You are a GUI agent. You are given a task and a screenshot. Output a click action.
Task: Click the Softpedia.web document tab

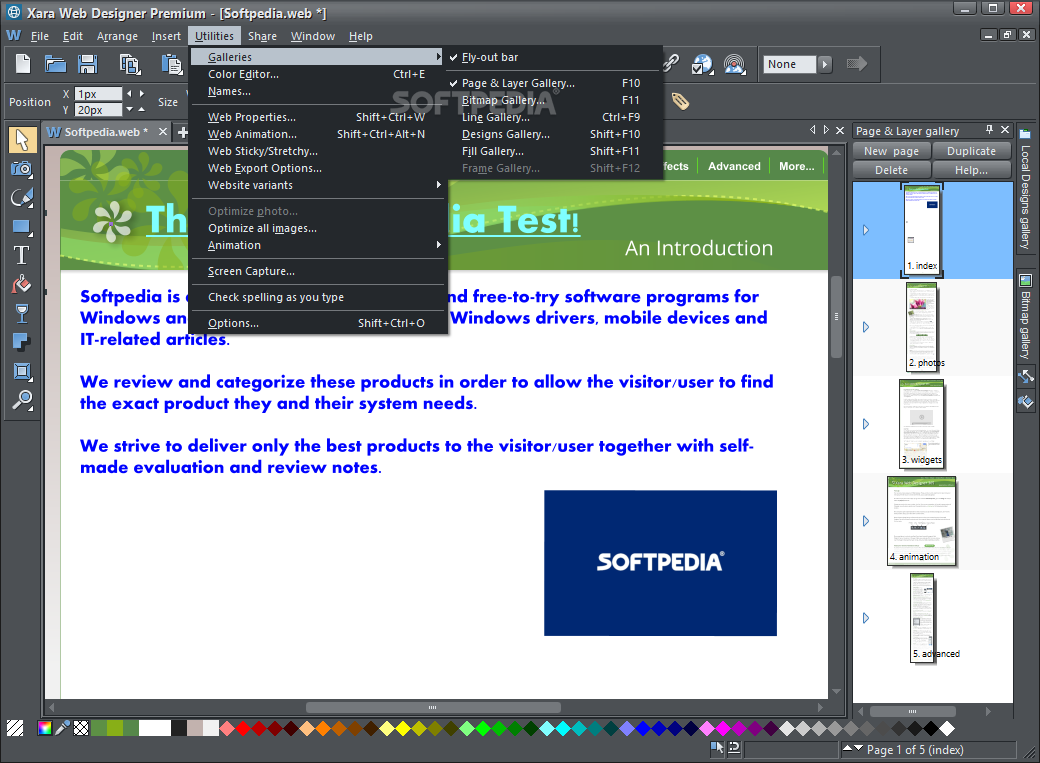(105, 132)
